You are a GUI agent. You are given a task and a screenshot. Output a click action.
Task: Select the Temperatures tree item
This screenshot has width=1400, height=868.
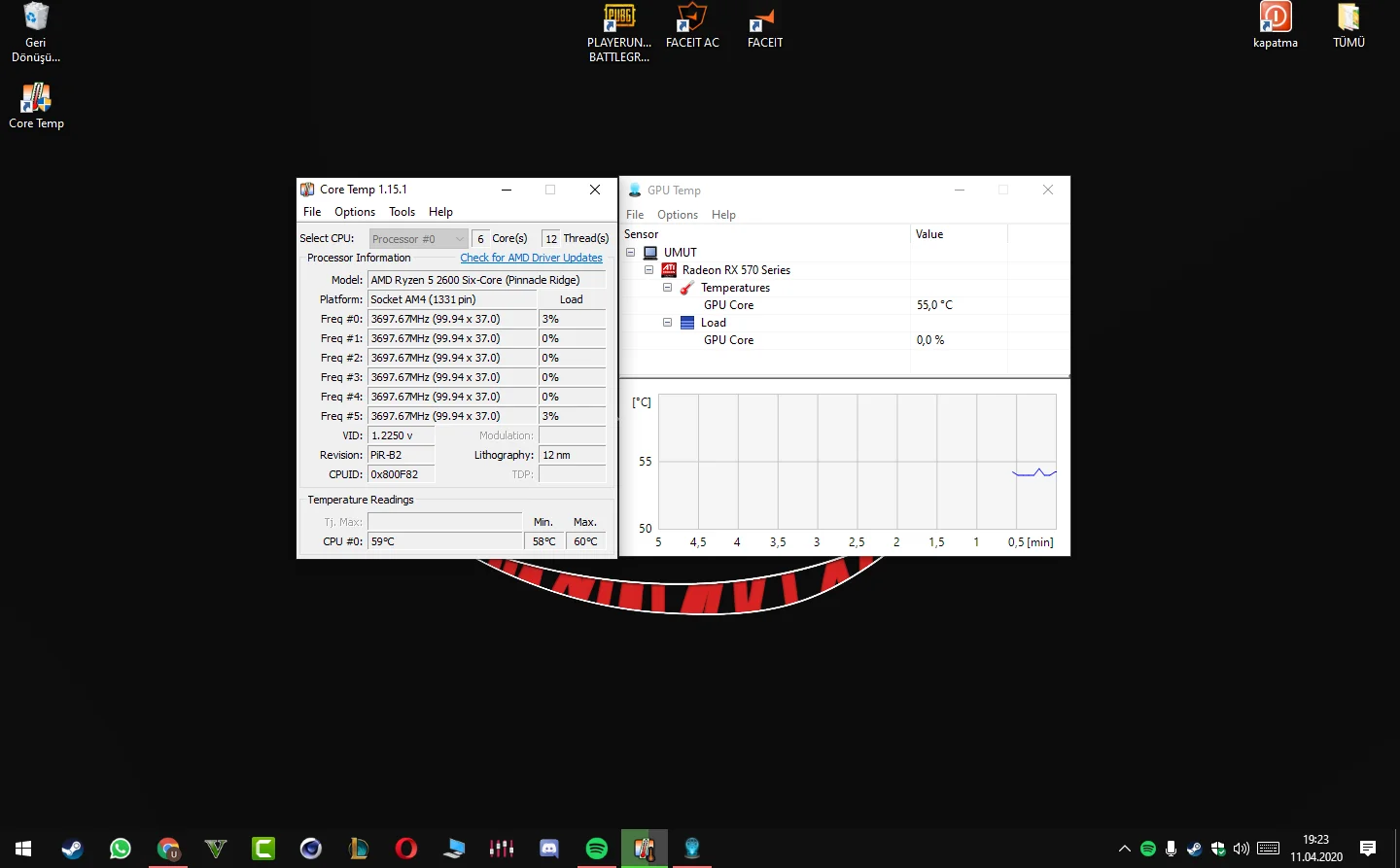[735, 288]
